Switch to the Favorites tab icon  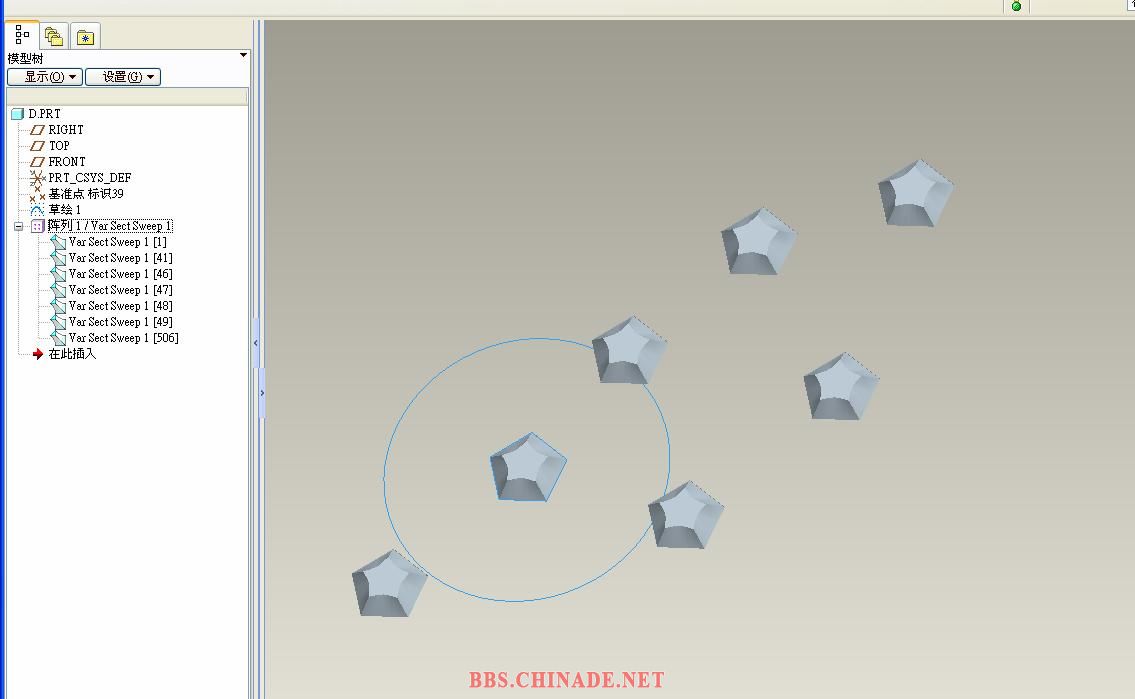click(85, 36)
